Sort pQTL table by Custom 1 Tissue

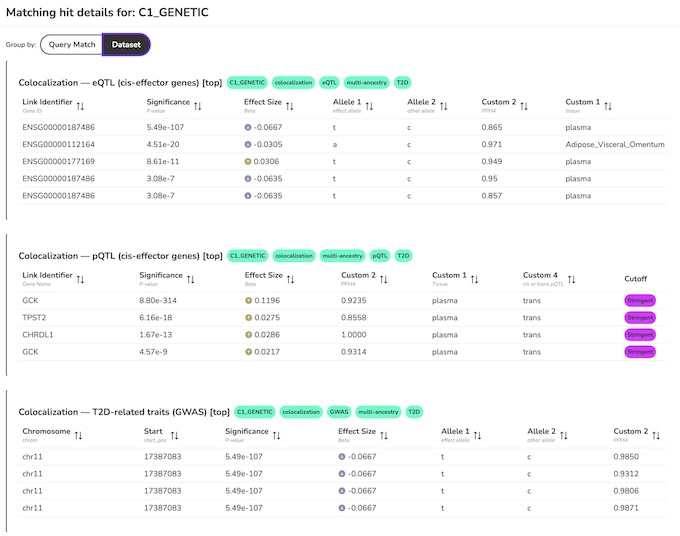click(x=474, y=279)
